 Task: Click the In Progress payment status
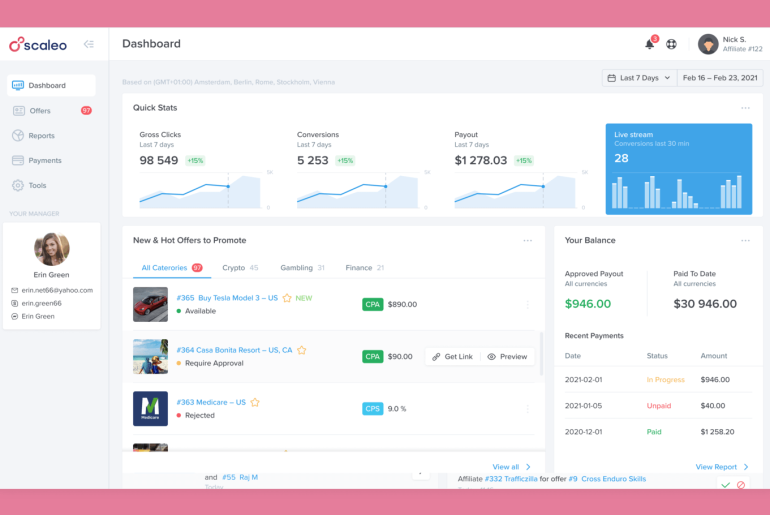[x=665, y=380]
